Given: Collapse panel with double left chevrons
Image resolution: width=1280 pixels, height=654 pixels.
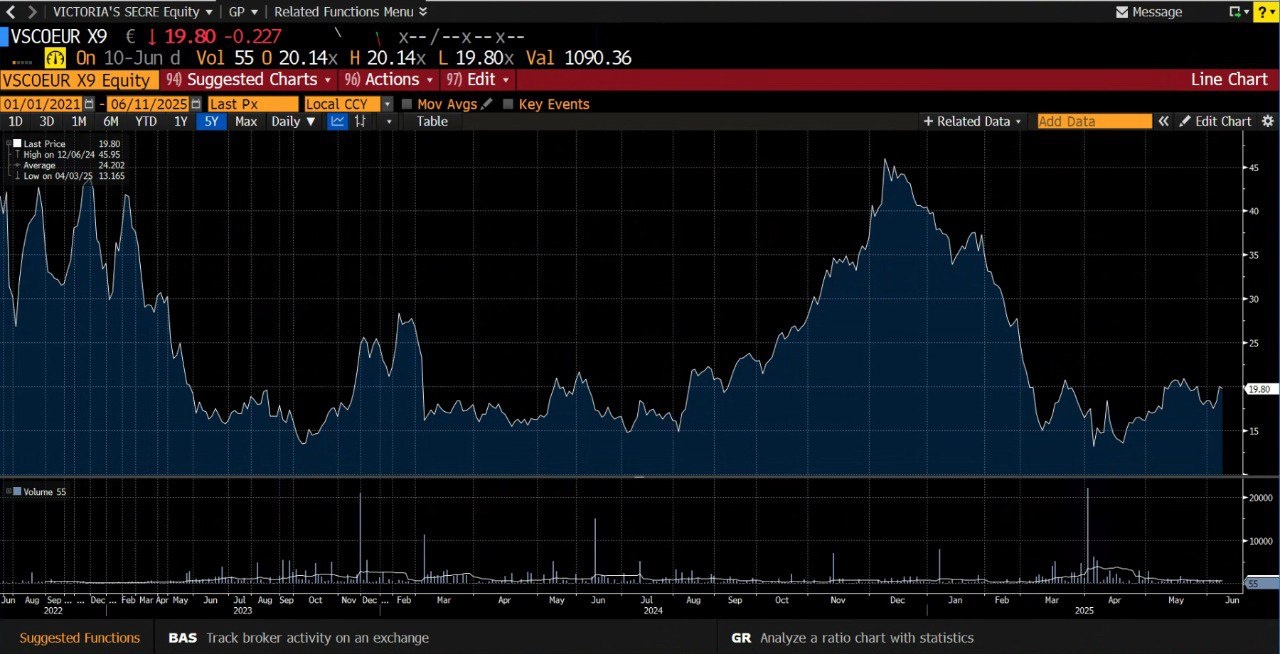Looking at the screenshot, I should click(1164, 121).
